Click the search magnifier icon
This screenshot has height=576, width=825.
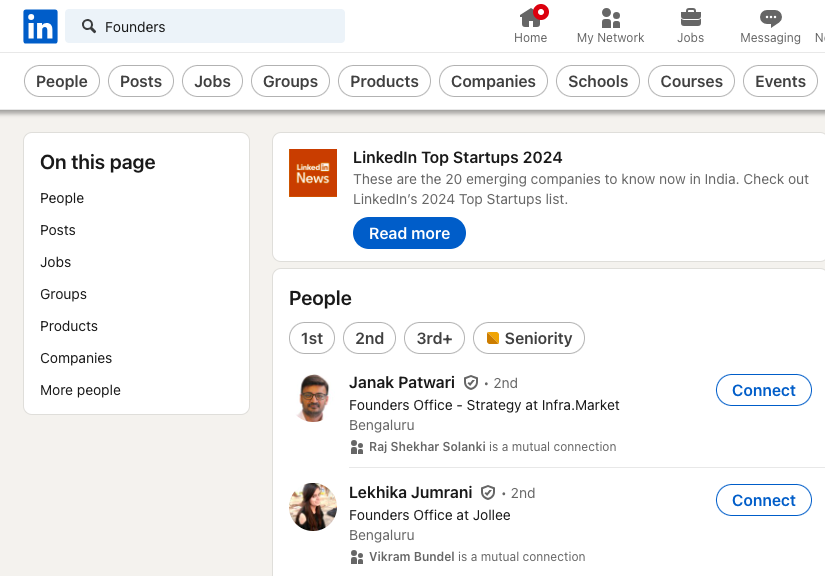pos(89,27)
